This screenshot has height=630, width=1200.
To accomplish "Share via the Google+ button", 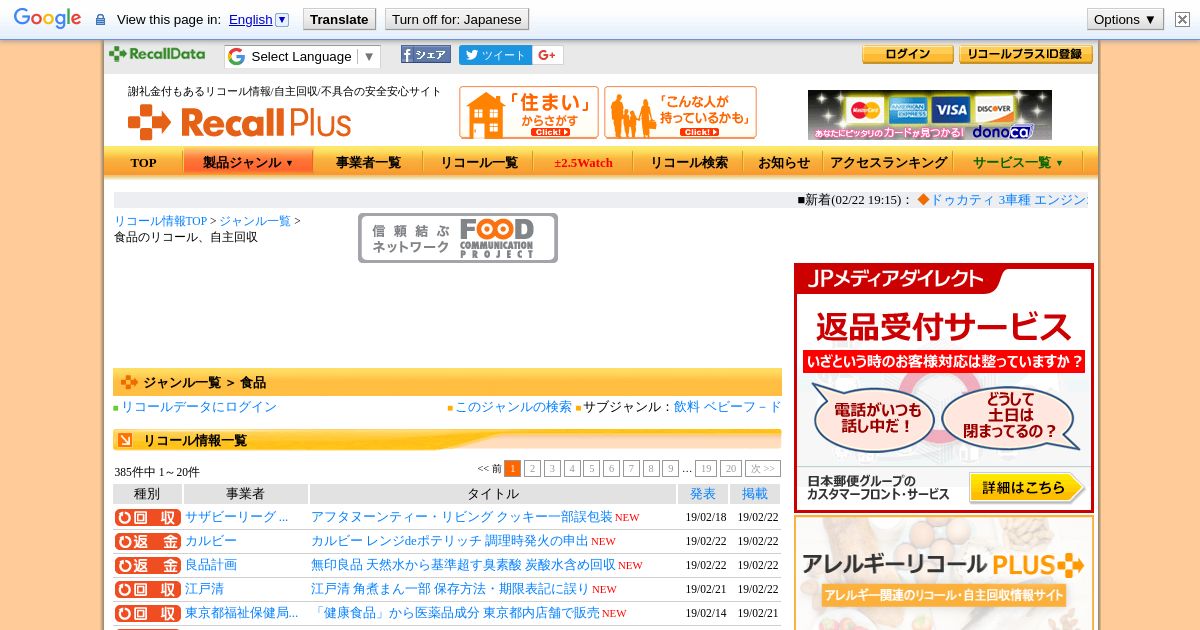I will point(547,55).
